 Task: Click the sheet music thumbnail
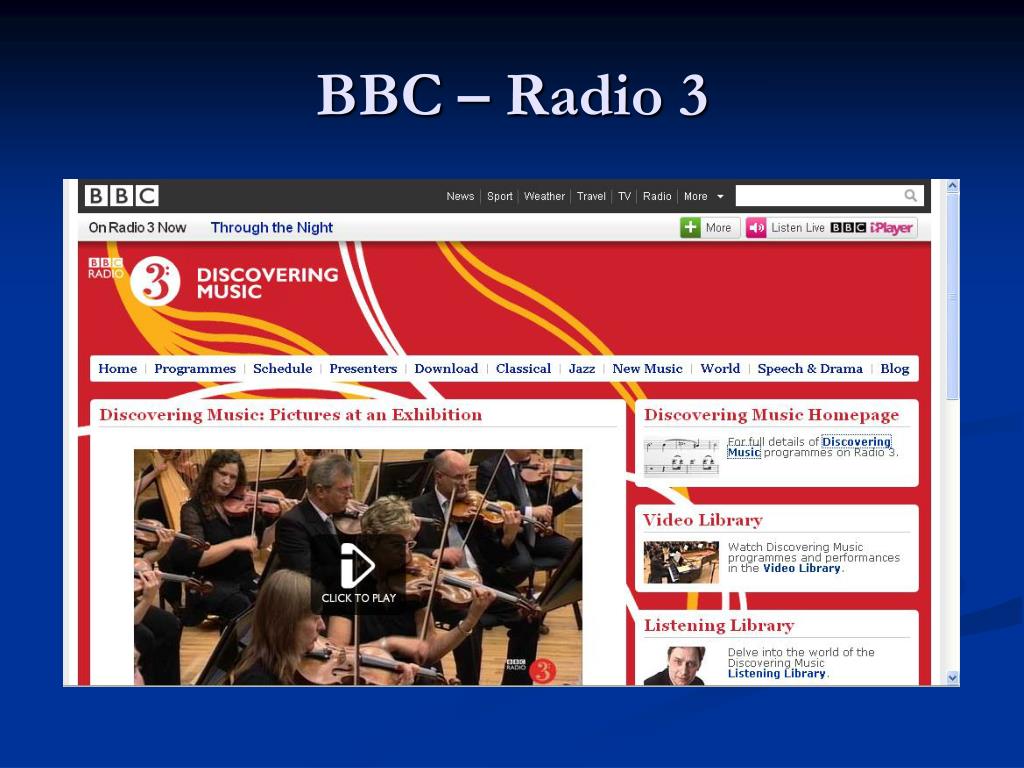click(x=680, y=457)
